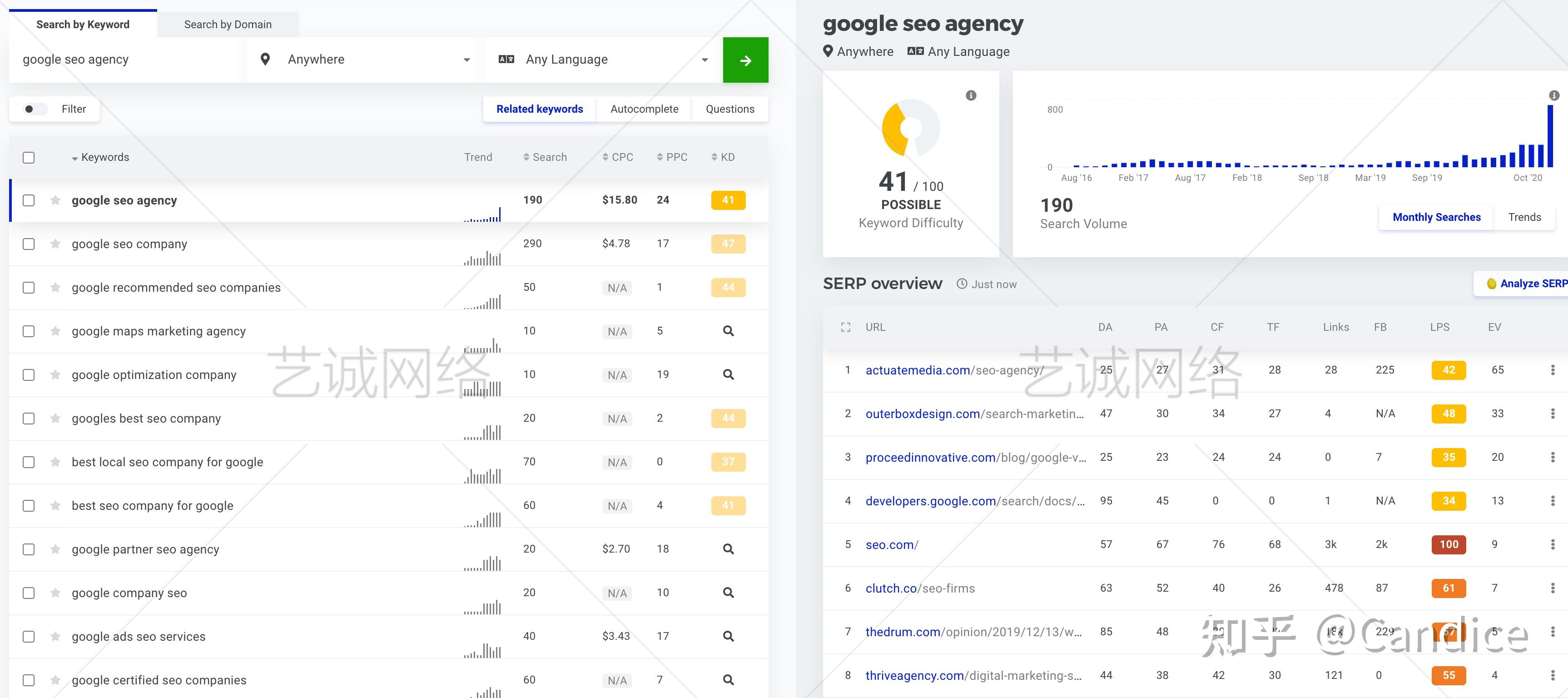Expand the SERP overview table icon
The height and width of the screenshot is (698, 1568).
pos(845,328)
